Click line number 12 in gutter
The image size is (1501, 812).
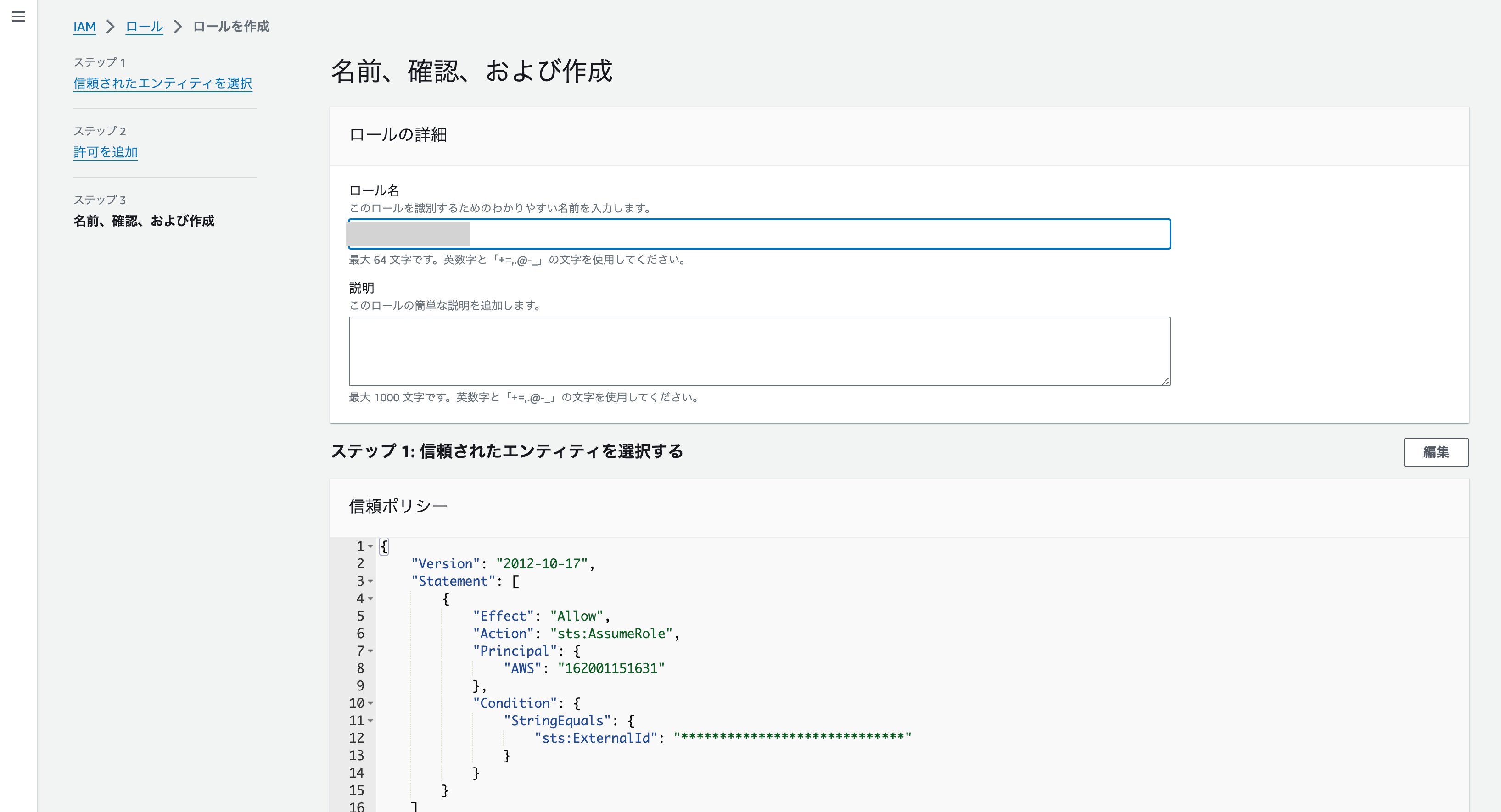pyautogui.click(x=357, y=739)
